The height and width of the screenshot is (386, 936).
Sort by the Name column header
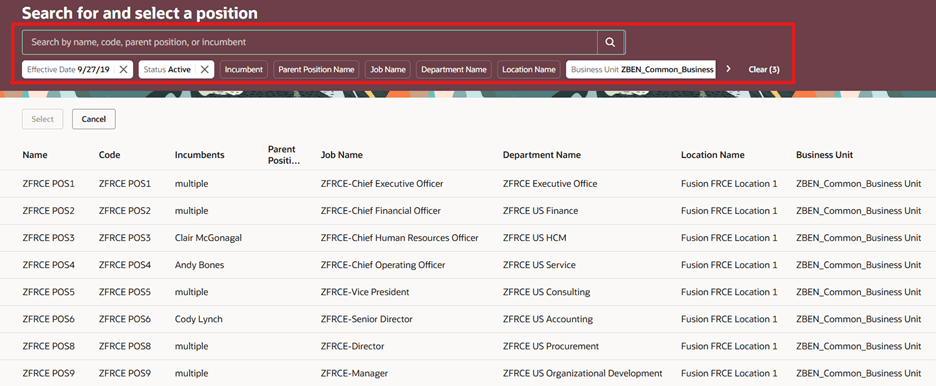point(35,155)
